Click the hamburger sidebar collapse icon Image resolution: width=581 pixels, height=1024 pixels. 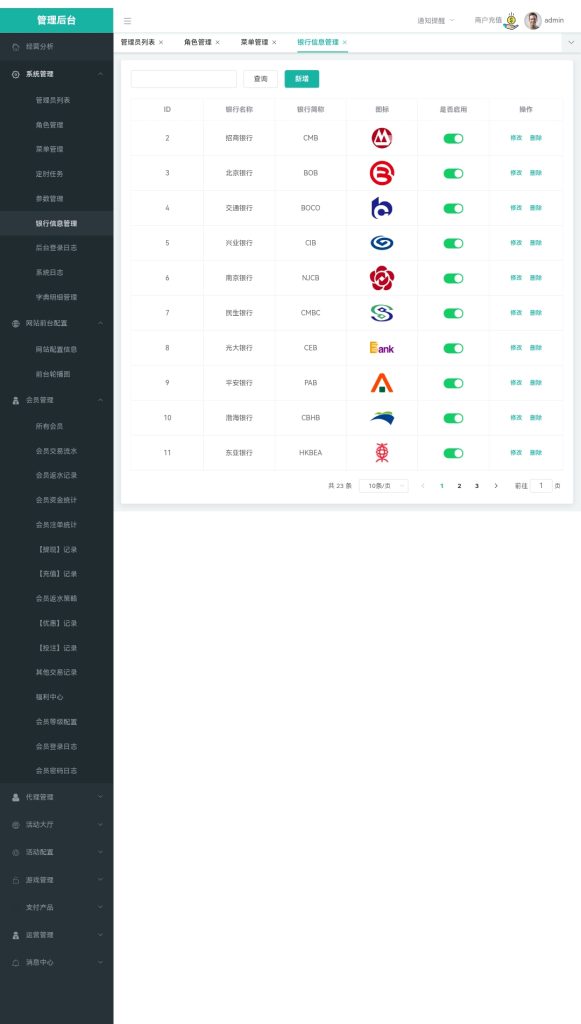coord(127,21)
